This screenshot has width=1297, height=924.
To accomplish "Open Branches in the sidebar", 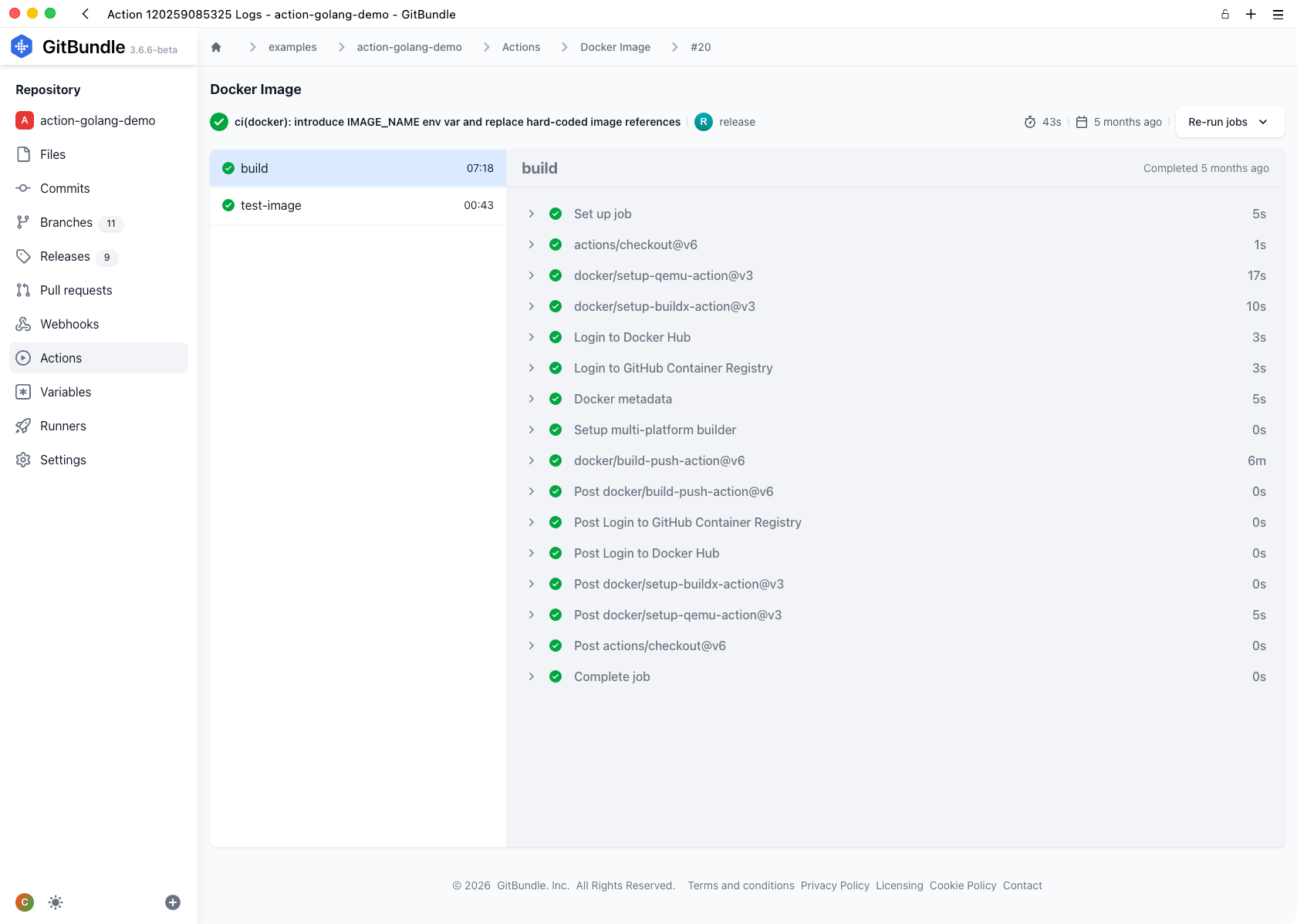I will (x=99, y=222).
